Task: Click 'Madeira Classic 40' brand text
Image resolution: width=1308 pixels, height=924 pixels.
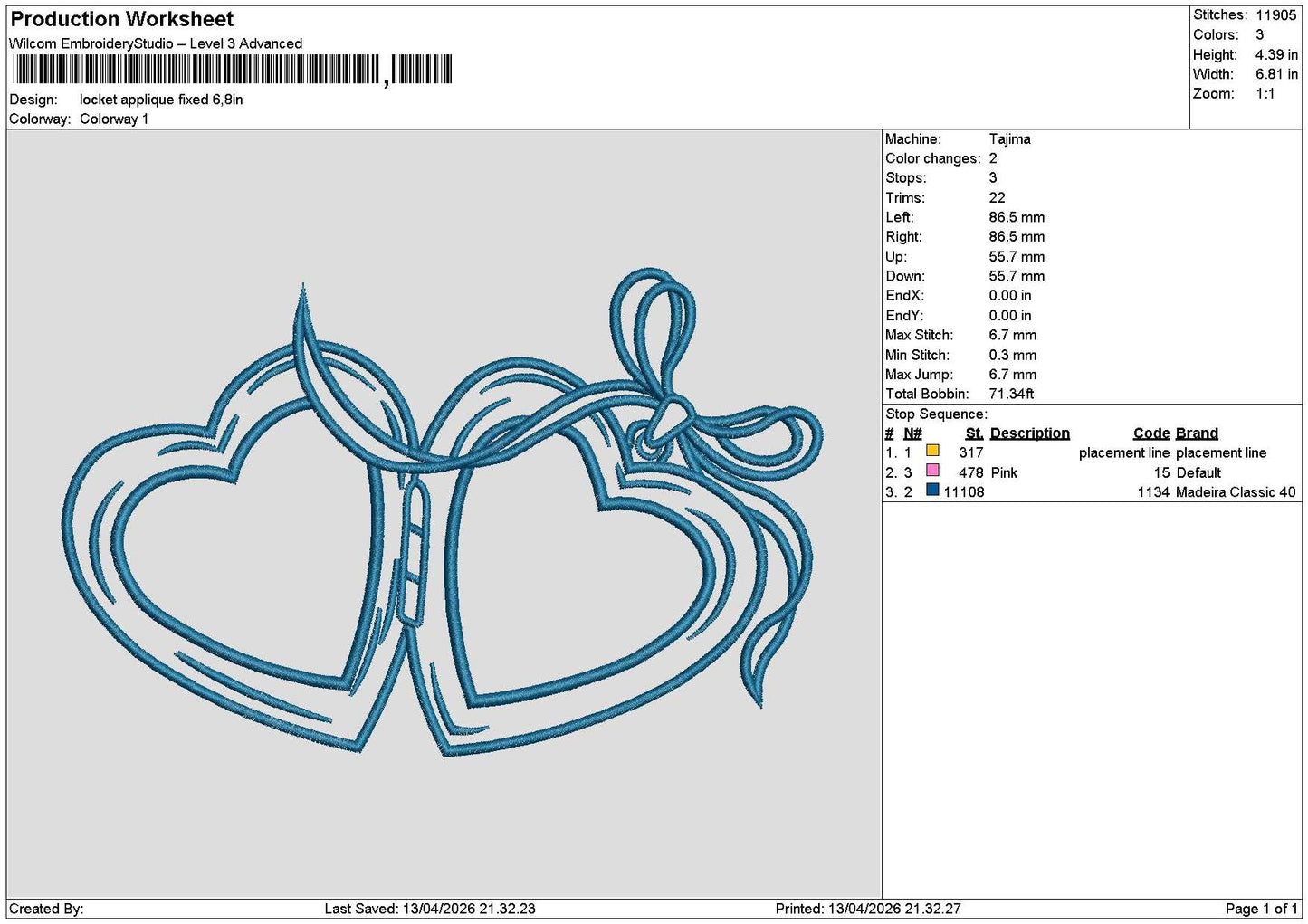Action: (x=1236, y=492)
